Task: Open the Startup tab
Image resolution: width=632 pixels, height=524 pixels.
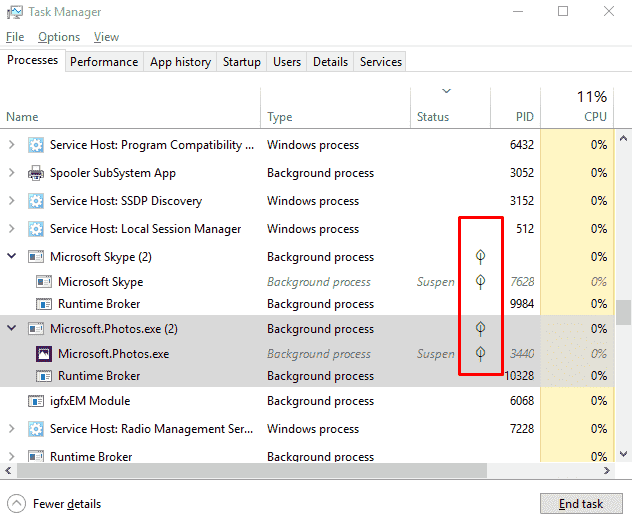Action: (x=241, y=62)
